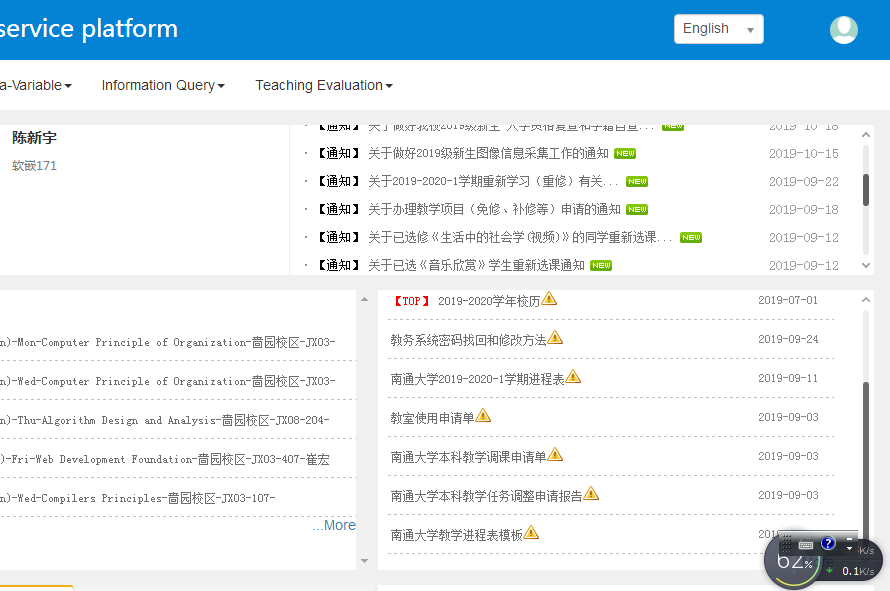Viewport: 890px width, 591px height.
Task: Click NEW badge on 重新学习（重修） notice
Action: point(637,181)
